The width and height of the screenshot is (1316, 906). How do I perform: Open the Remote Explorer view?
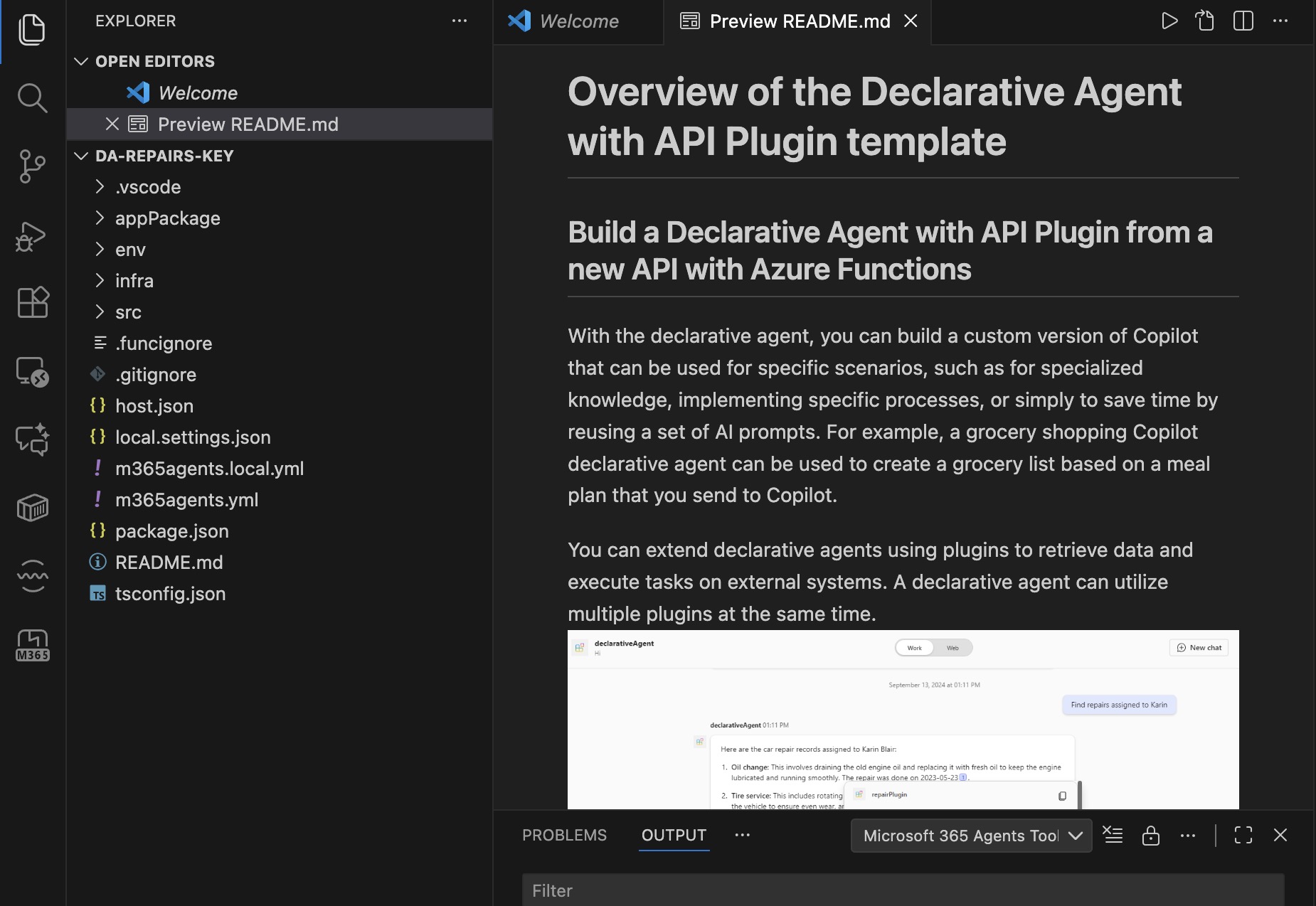click(x=32, y=371)
